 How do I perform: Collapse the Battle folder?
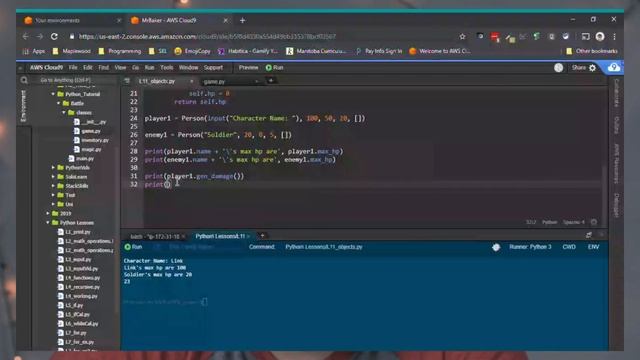(x=58, y=103)
